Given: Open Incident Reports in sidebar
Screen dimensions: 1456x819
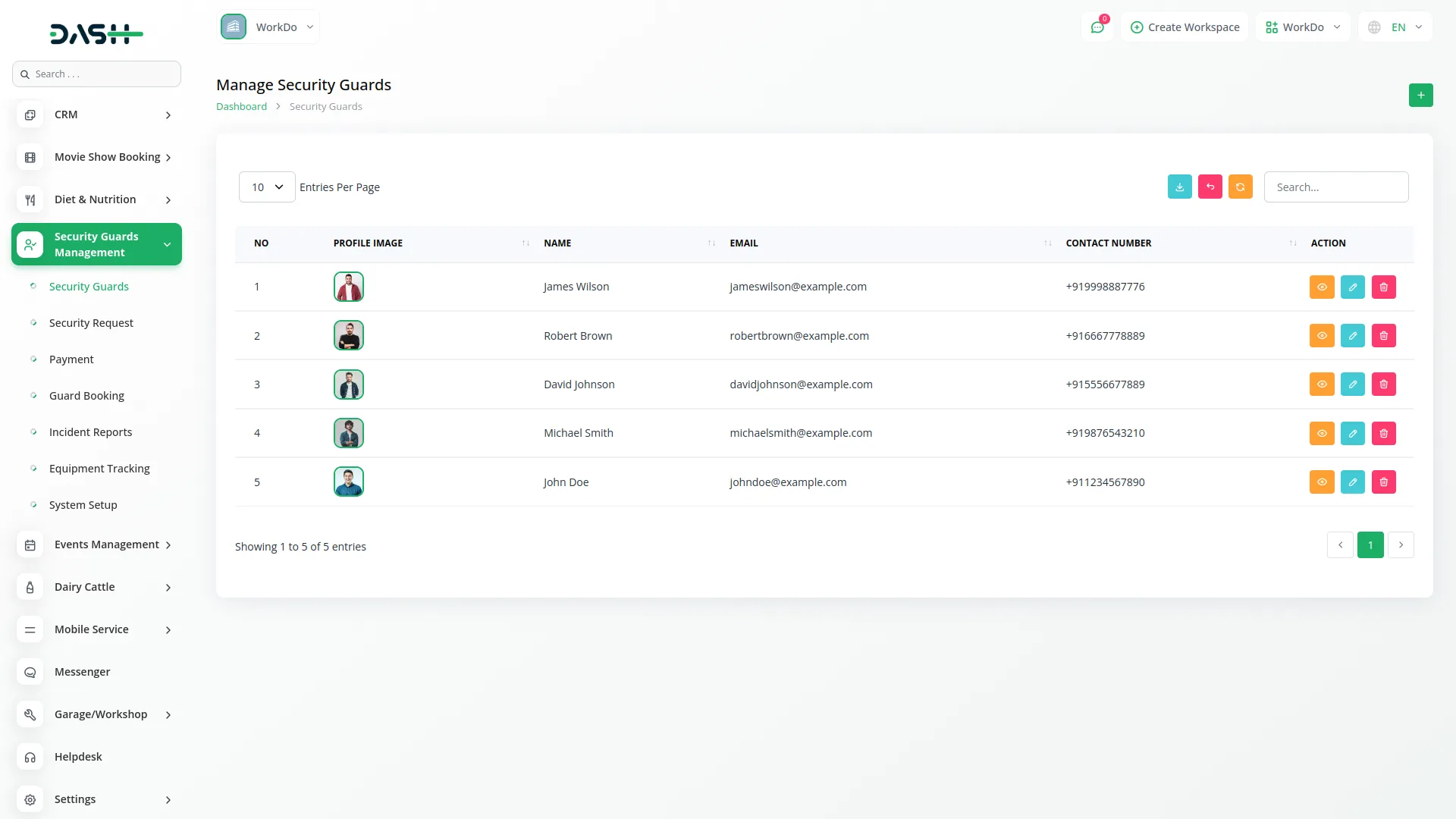Looking at the screenshot, I should pyautogui.click(x=90, y=432).
